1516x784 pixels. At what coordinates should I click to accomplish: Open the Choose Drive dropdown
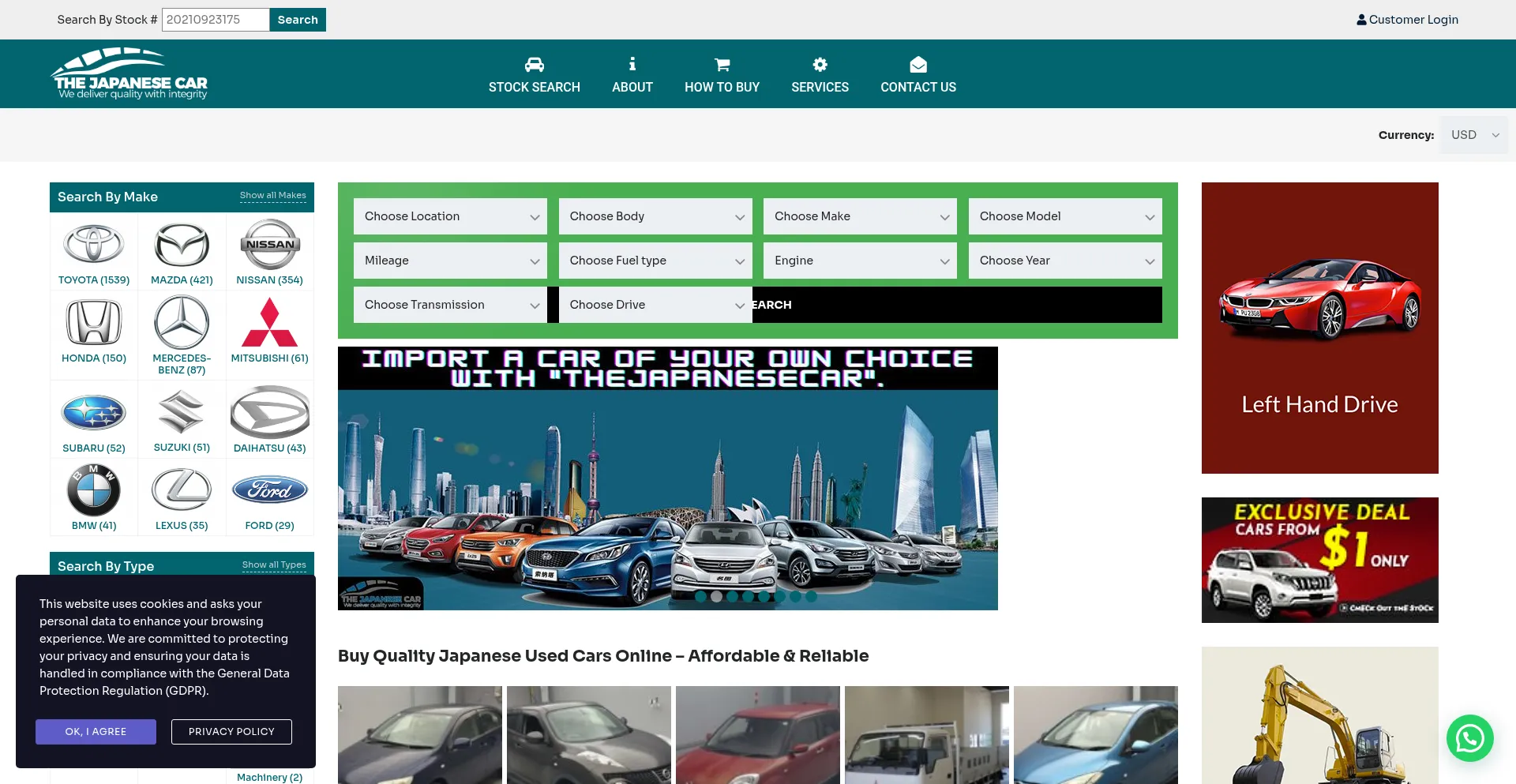coord(655,305)
